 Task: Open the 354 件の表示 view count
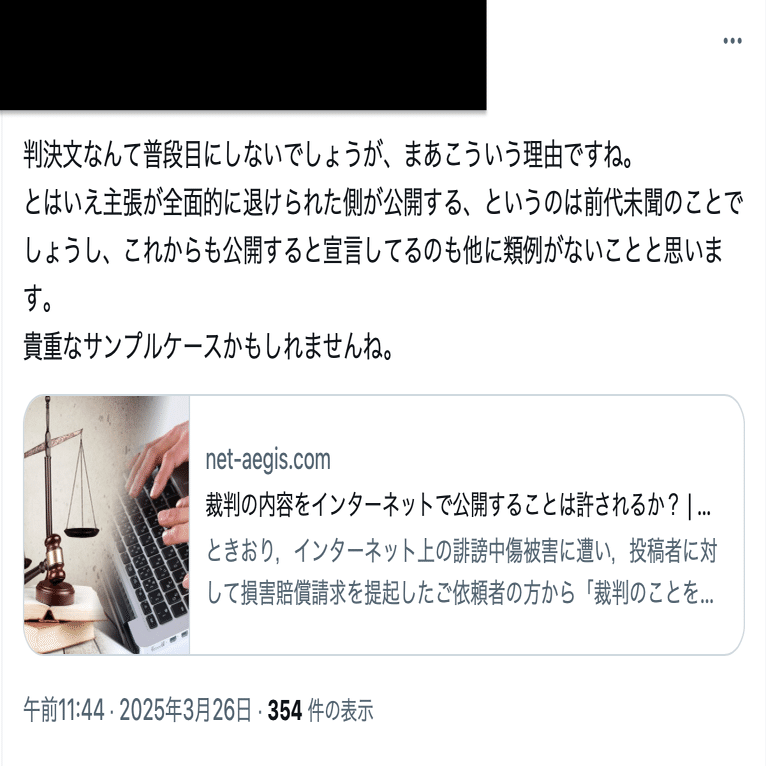[320, 710]
